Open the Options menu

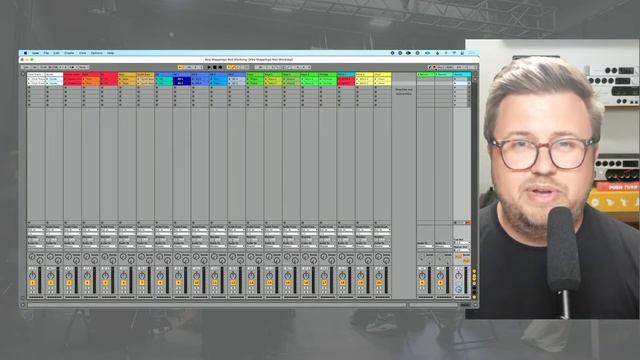(96, 53)
